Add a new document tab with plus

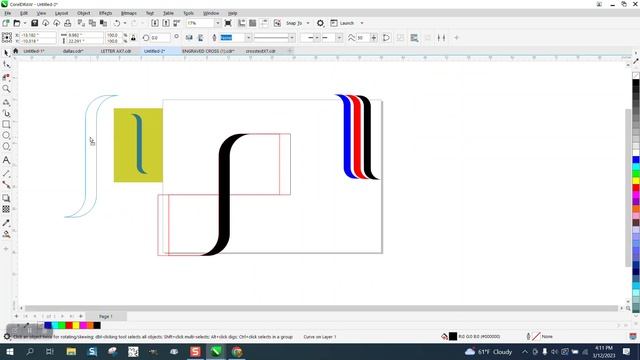[290, 51]
